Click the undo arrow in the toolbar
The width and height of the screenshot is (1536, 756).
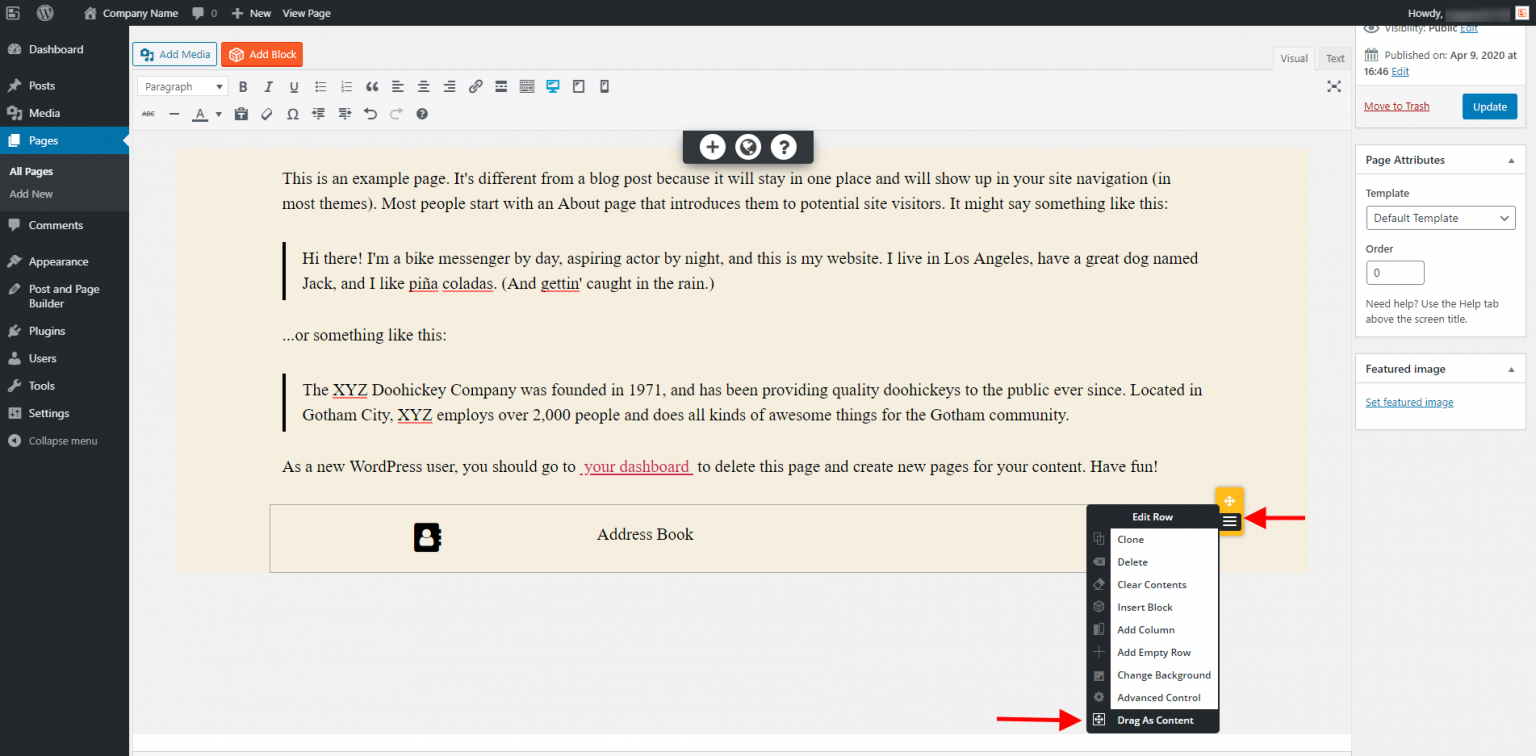pos(370,113)
